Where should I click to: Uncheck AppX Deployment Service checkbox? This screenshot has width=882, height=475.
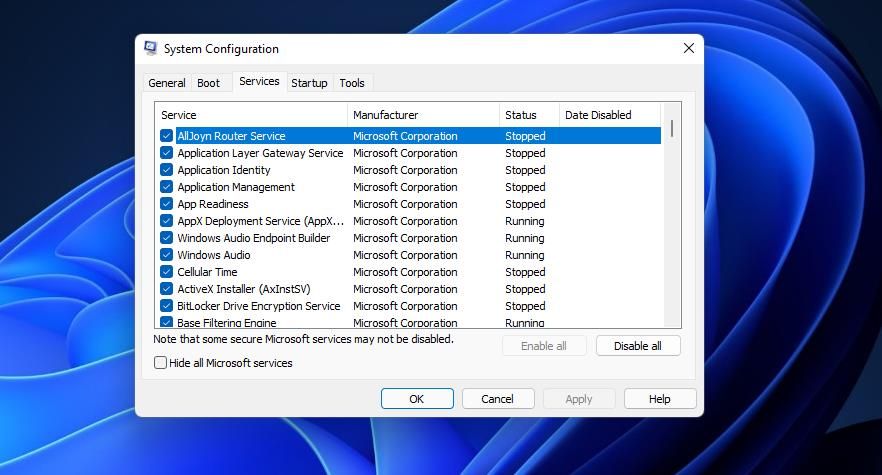point(166,221)
